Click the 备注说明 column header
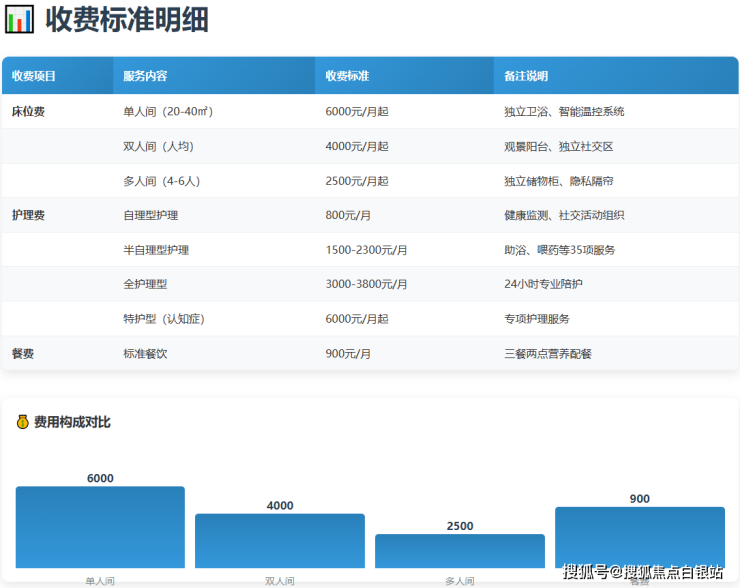This screenshot has height=588, width=740. click(526, 76)
